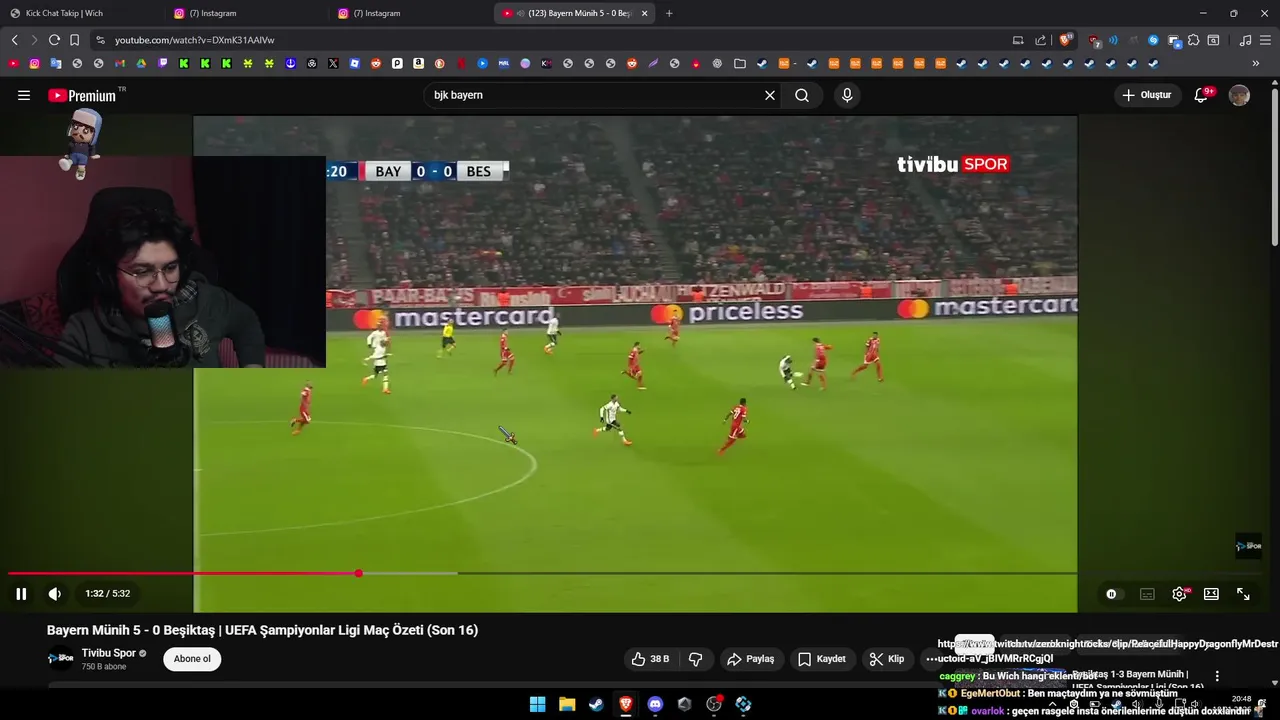Image resolution: width=1280 pixels, height=720 pixels.
Task: Switch to first Instagram tab
Action: 248,13
